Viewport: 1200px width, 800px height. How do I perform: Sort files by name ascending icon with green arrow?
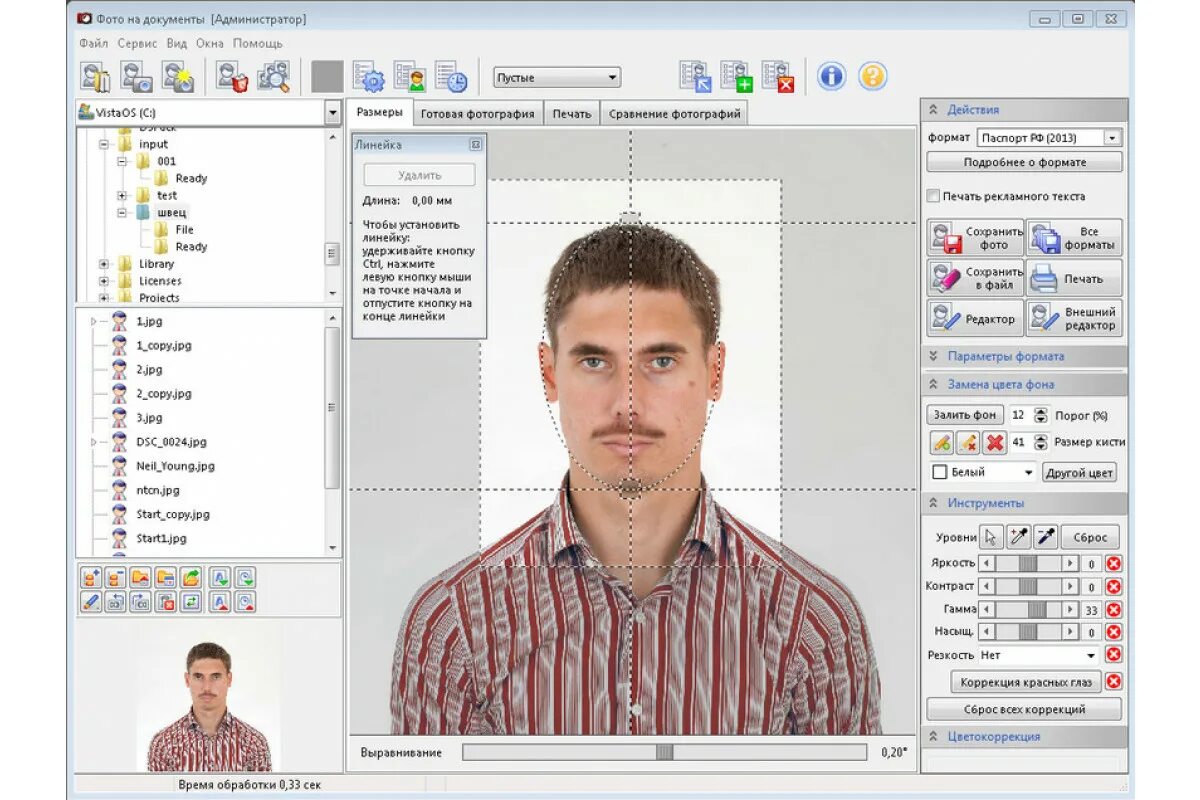pos(221,577)
